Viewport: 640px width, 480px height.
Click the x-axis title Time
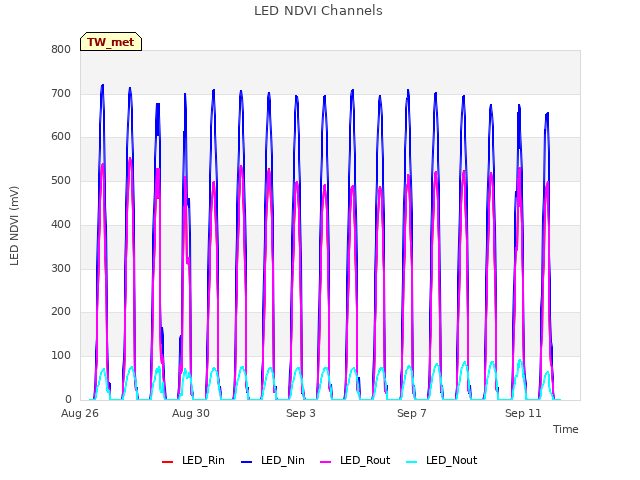coord(566,429)
